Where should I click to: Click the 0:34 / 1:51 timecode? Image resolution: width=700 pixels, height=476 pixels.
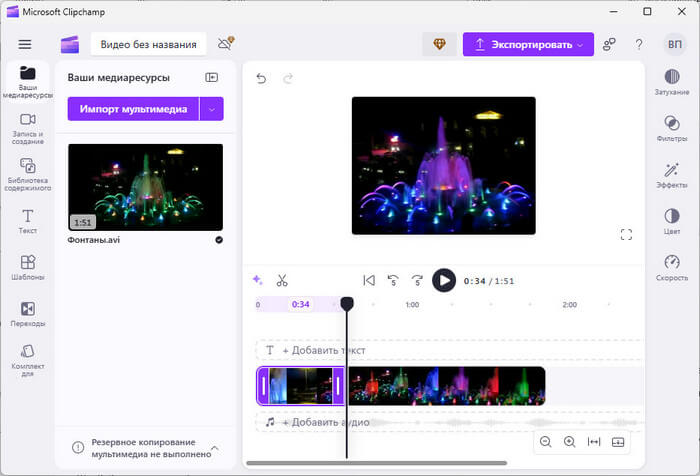point(489,281)
